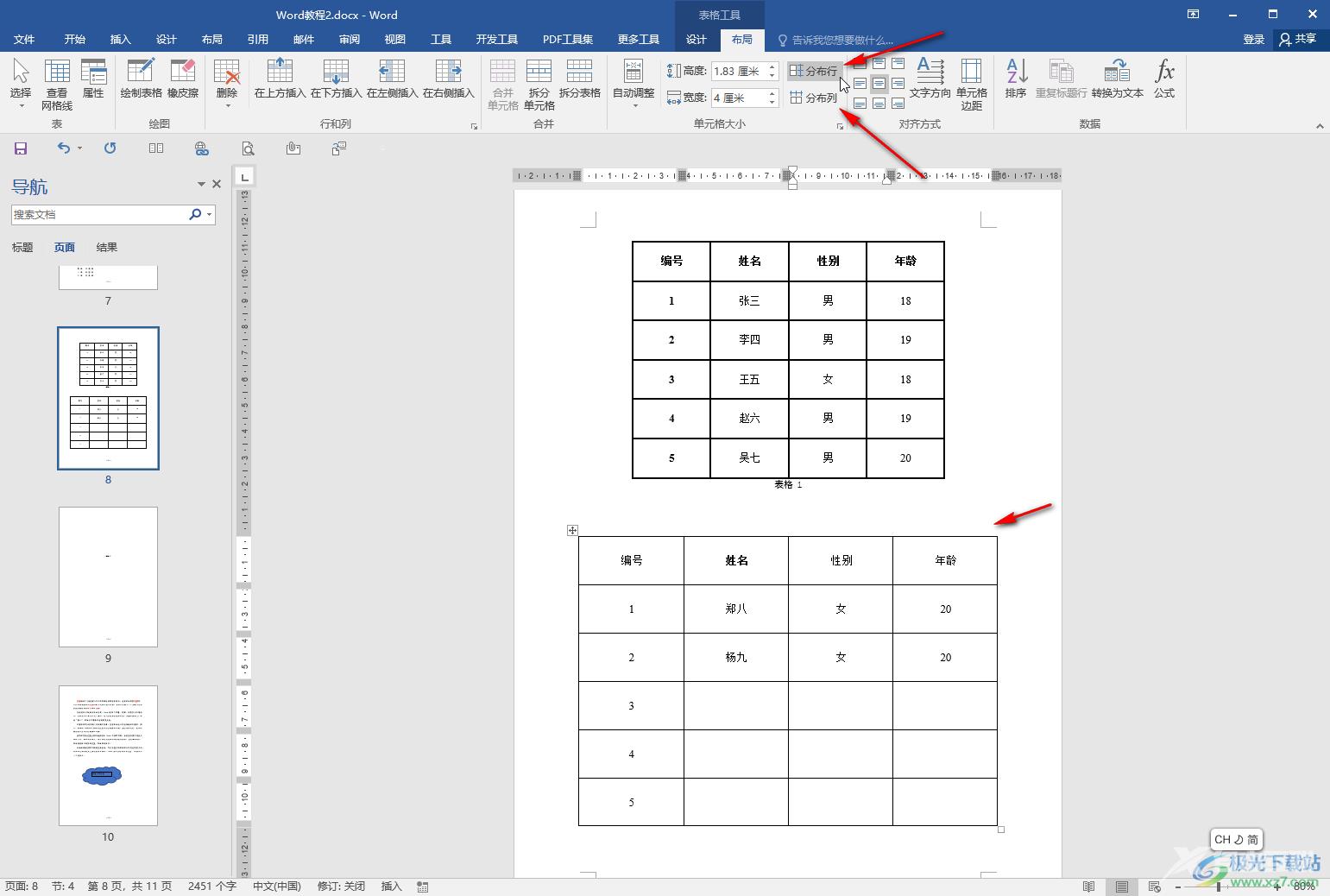The height and width of the screenshot is (896, 1330).
Task: Click the Delete (删除) table button
Action: coord(227,84)
